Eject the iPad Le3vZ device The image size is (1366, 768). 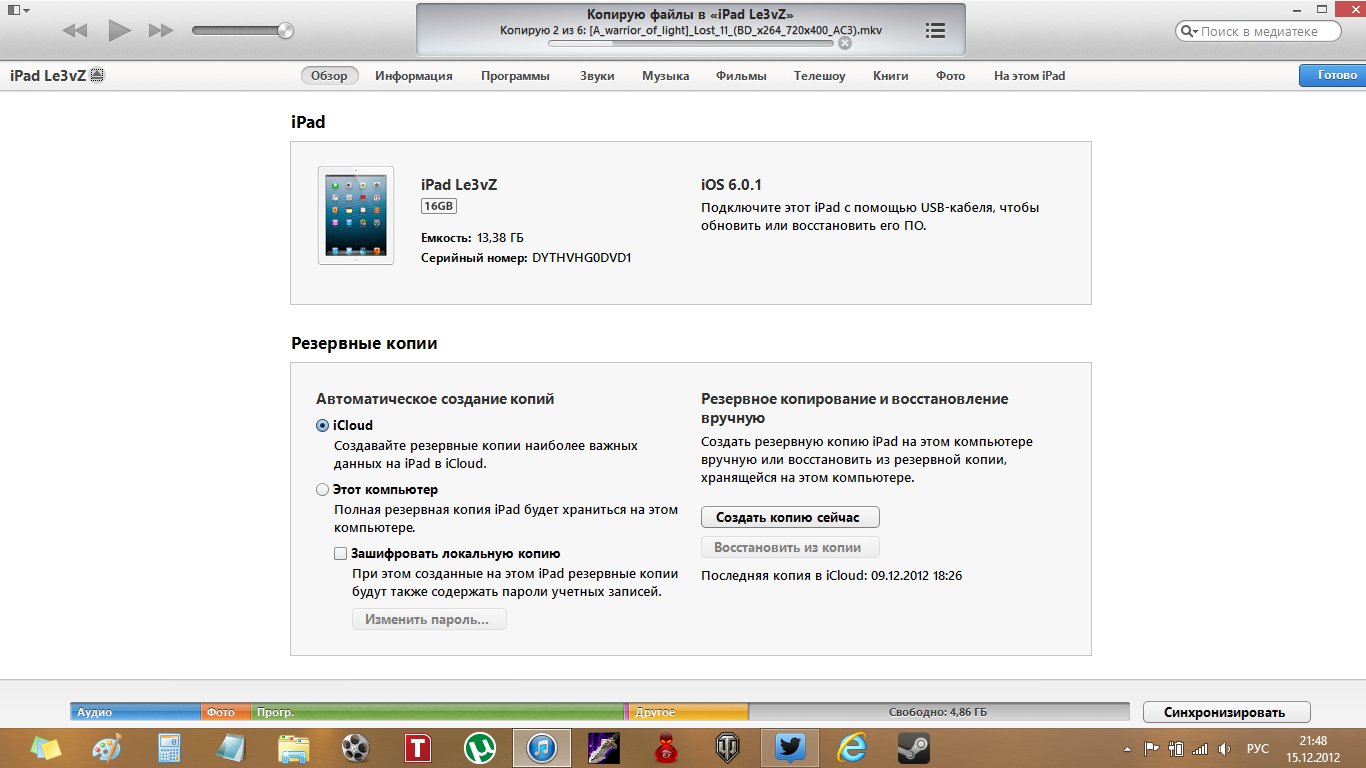[x=97, y=76]
